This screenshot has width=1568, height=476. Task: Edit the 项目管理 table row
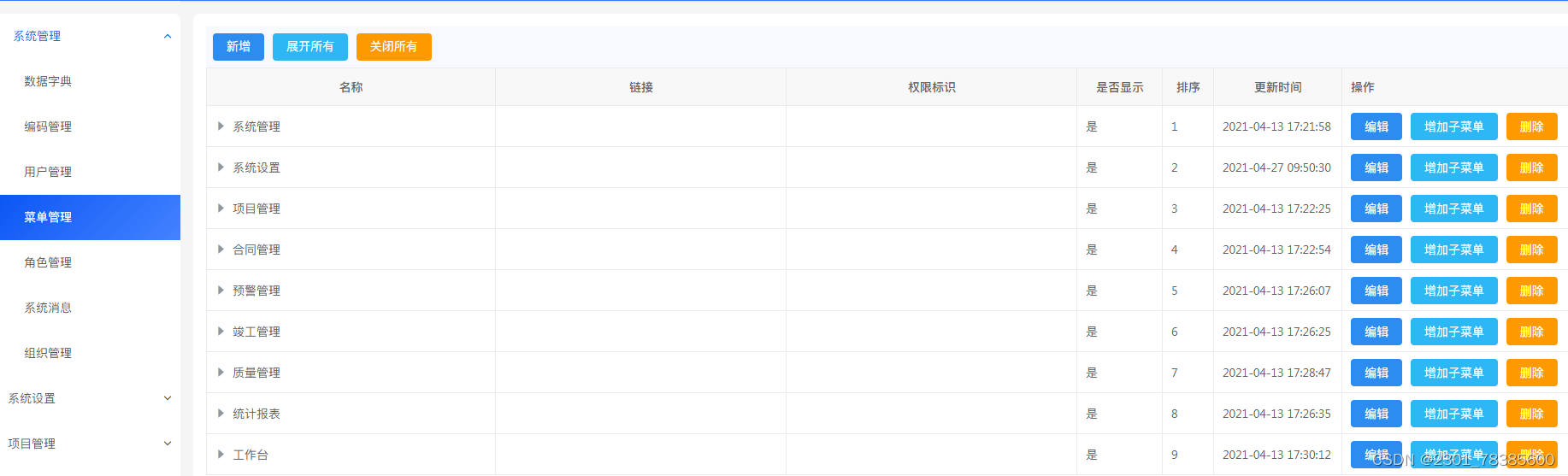pyautogui.click(x=1376, y=209)
